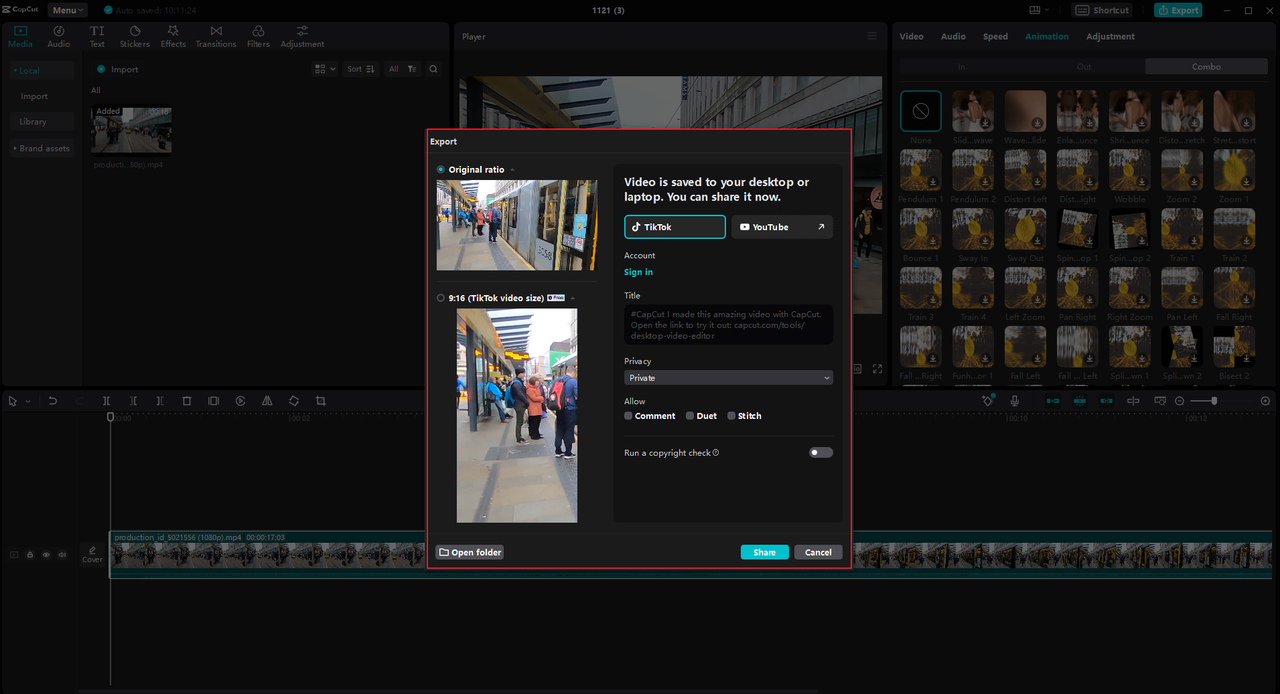
Task: Turn on the copyright check toggle
Action: tap(820, 453)
